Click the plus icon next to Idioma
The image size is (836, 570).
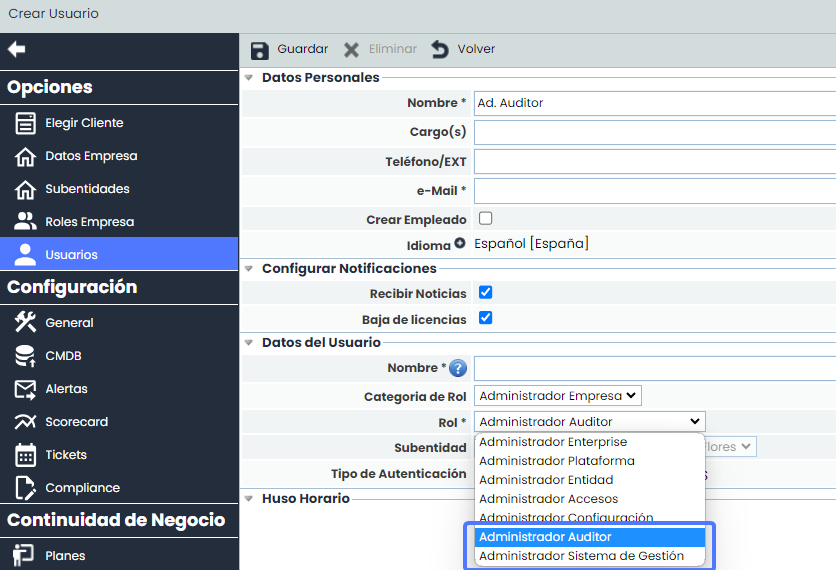tap(460, 243)
